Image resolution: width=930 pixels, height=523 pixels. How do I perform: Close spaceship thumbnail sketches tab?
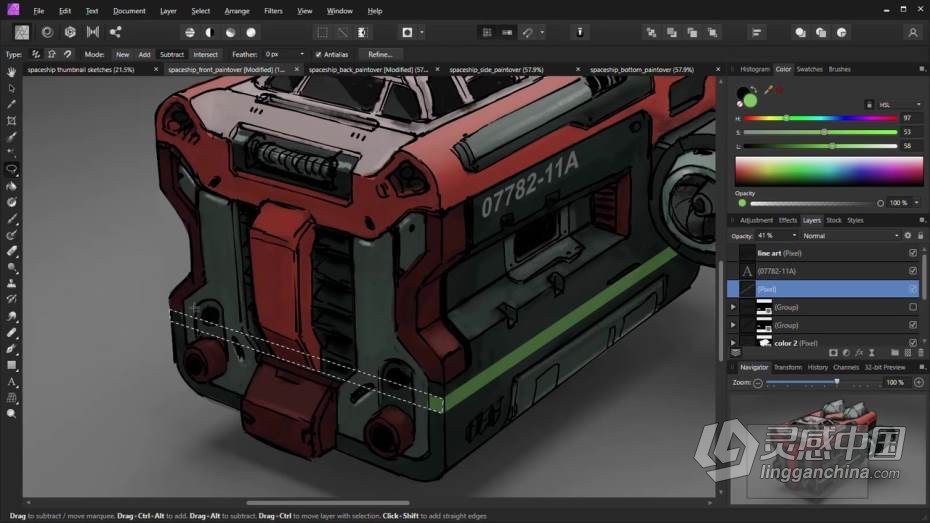coord(156,69)
